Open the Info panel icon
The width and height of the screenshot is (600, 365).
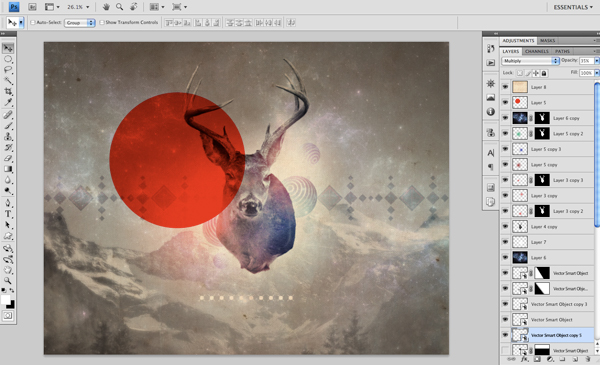(491, 112)
